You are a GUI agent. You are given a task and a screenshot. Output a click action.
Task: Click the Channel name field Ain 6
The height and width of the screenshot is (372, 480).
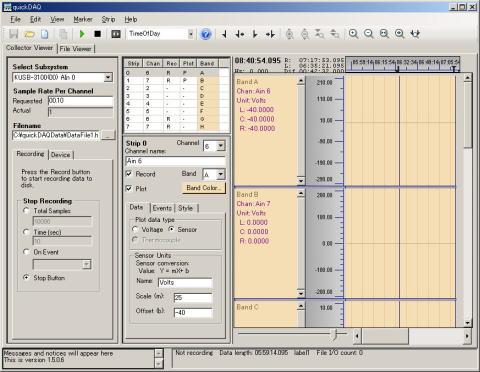[x=175, y=161]
